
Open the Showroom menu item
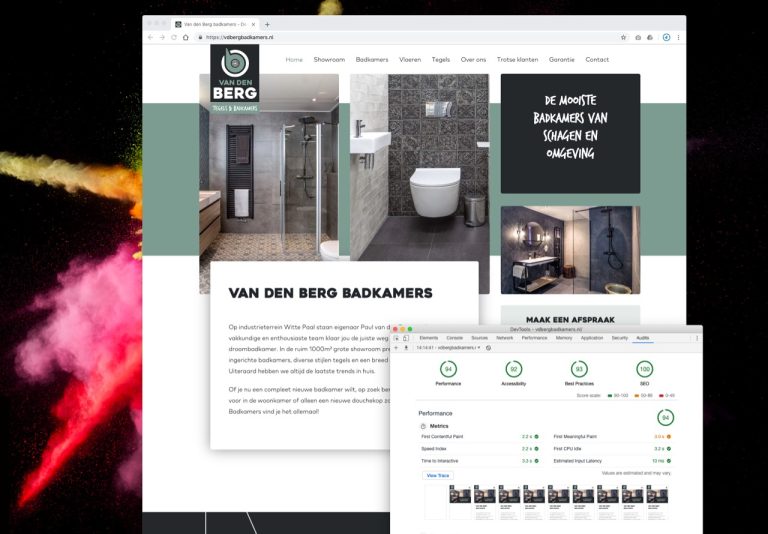click(329, 60)
